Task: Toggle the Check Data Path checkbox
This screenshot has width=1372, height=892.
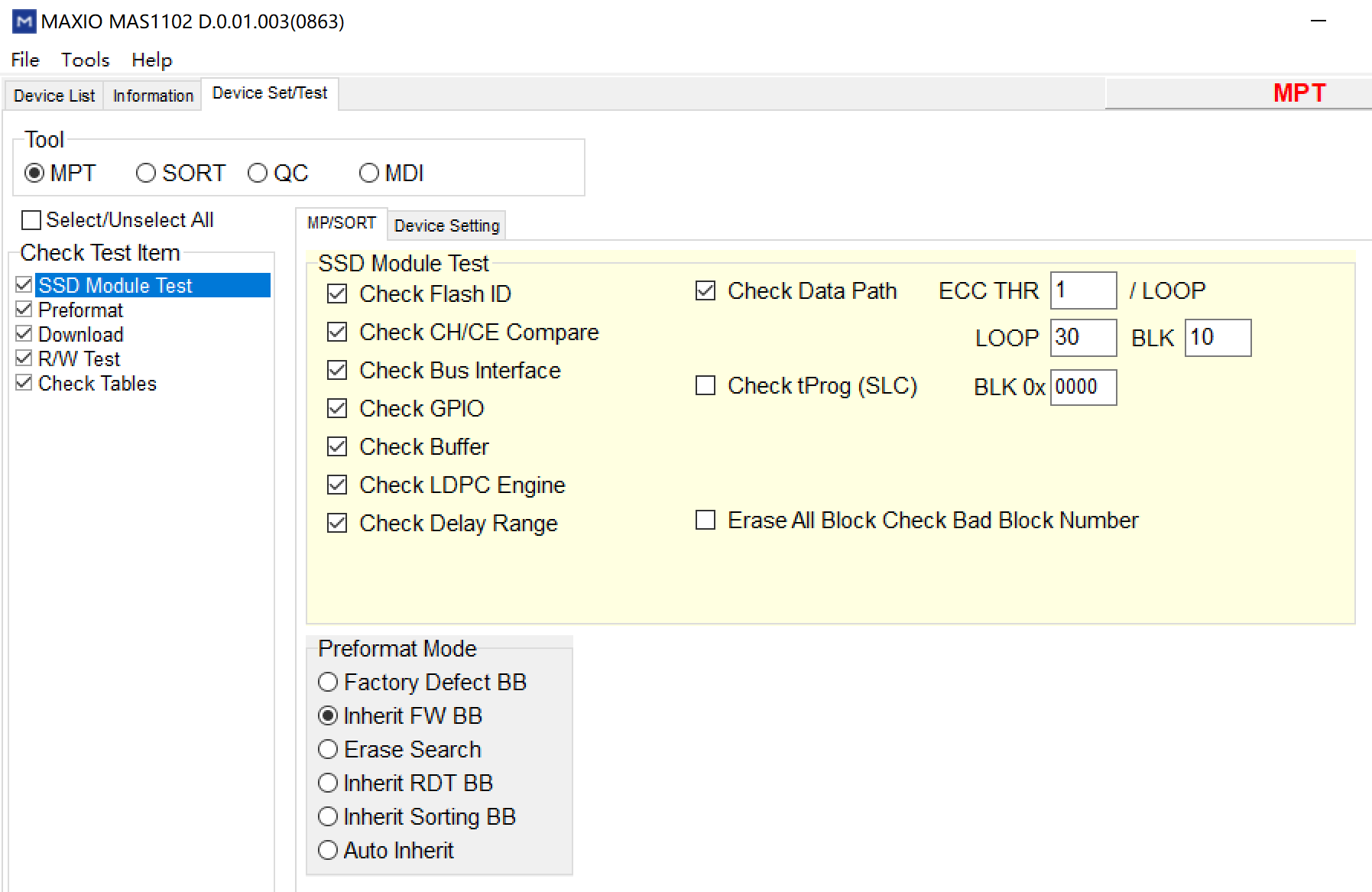Action: click(705, 291)
